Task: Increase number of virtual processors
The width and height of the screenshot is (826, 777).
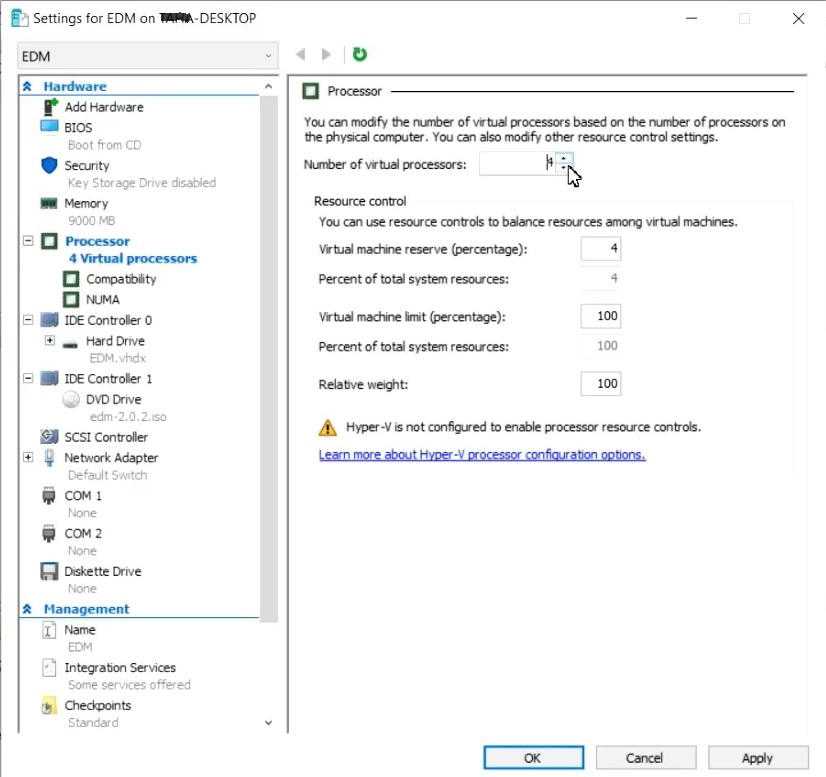Action: (564, 158)
